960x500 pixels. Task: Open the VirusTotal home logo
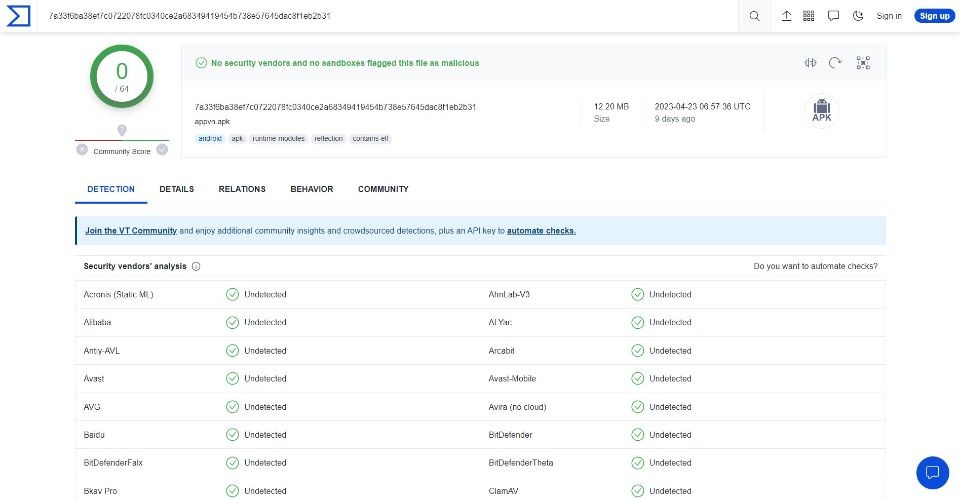click(18, 16)
